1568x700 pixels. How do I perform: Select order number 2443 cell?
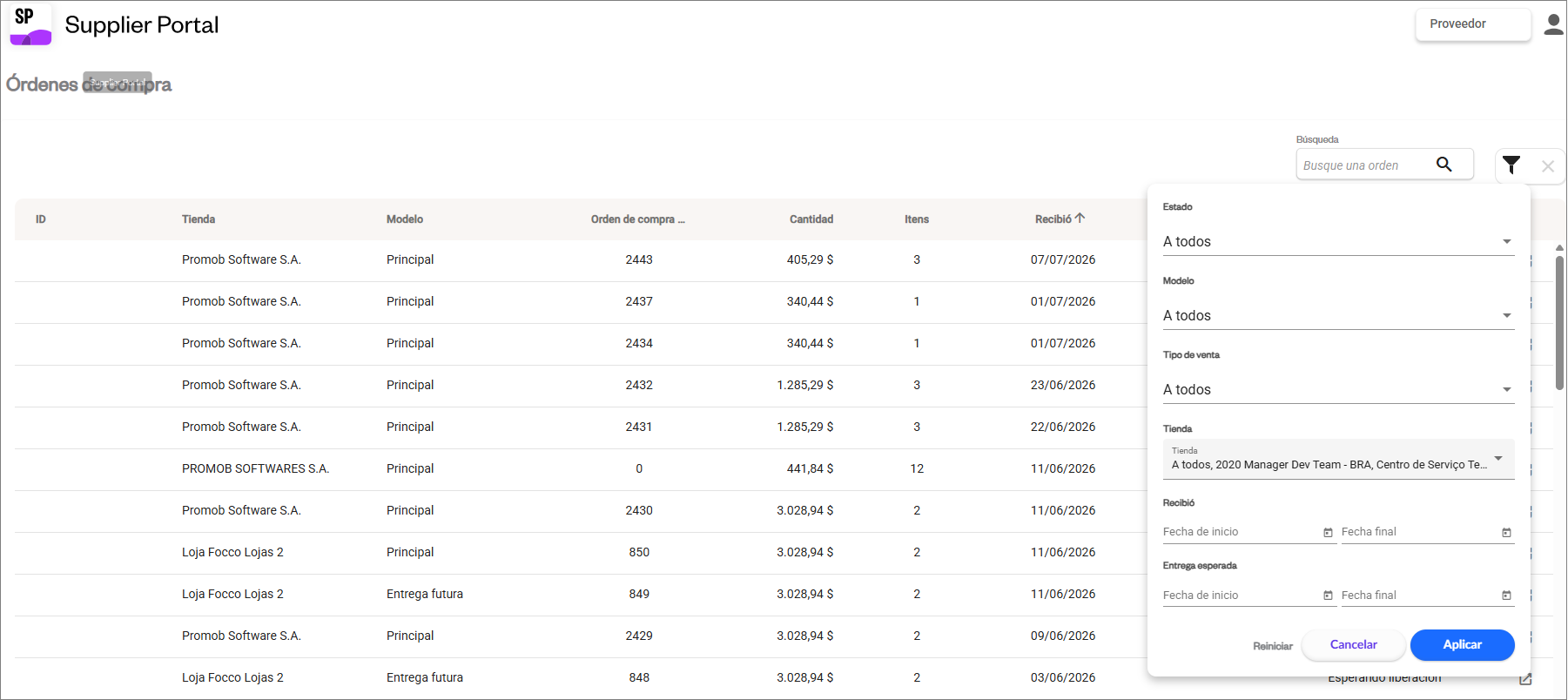639,259
